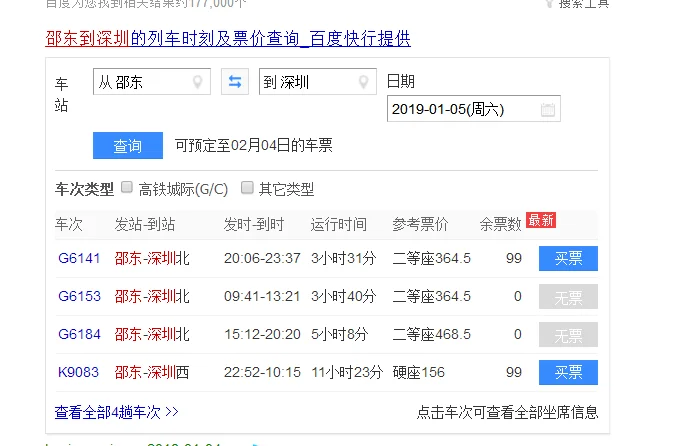Click 点击车次可查看全部坐席信息 hint text

coord(507,412)
